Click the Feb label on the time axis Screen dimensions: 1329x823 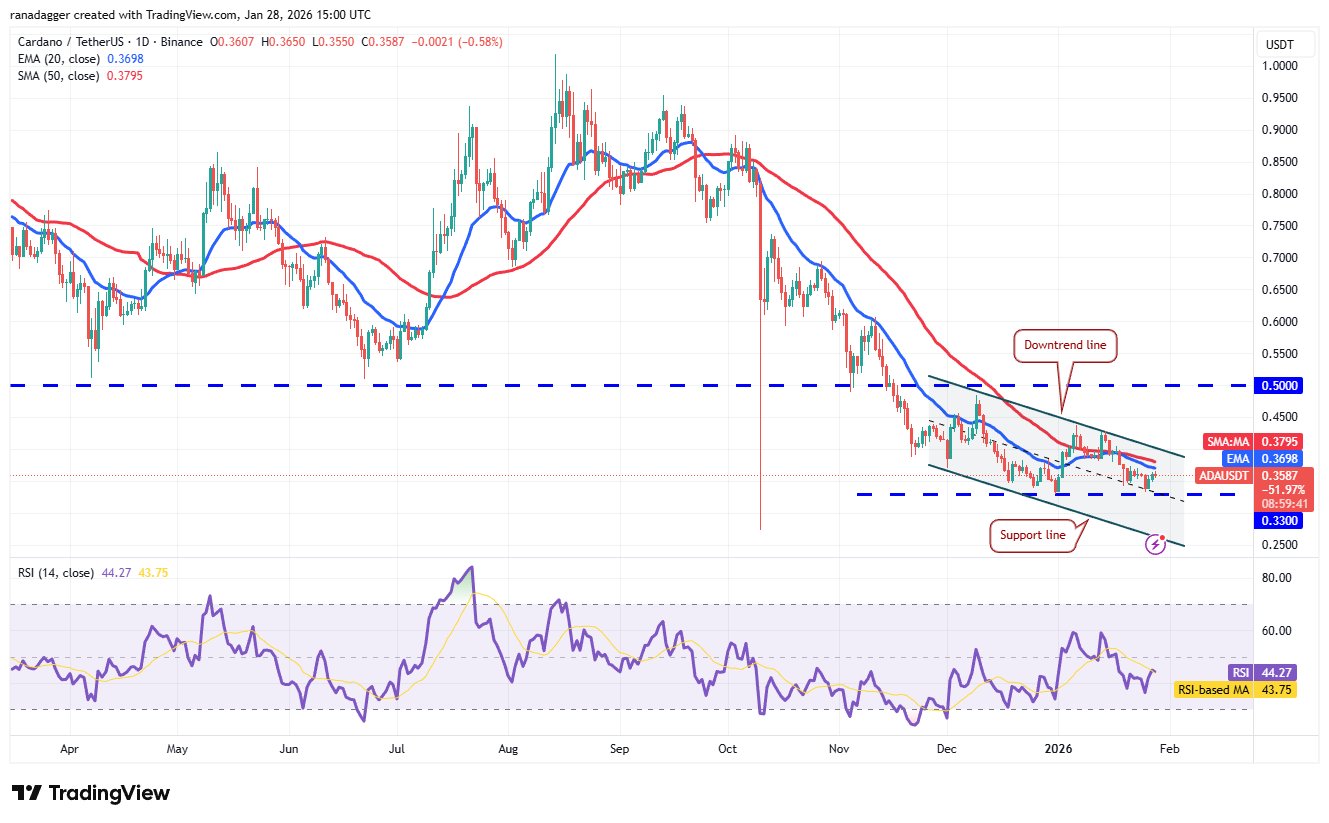point(1169,747)
